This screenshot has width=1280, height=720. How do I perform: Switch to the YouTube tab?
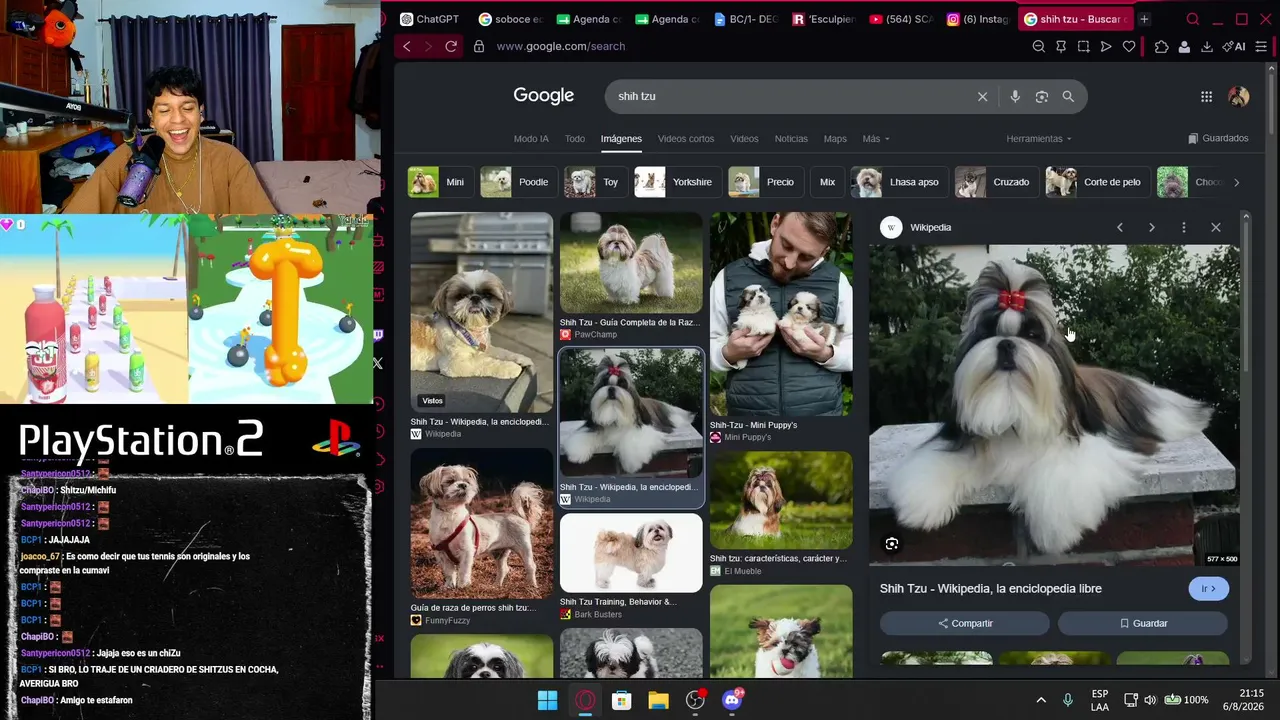900,19
